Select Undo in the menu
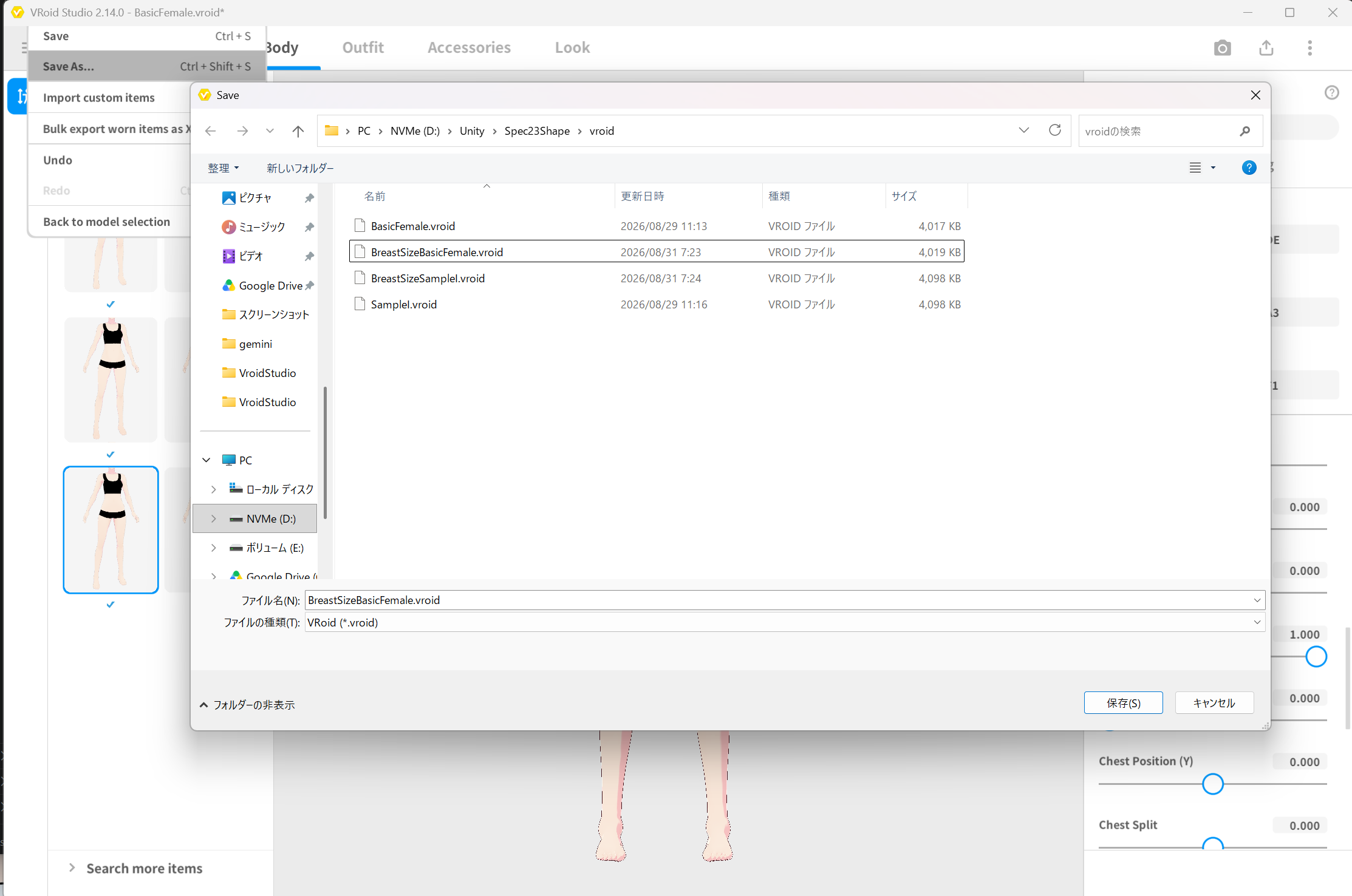The width and height of the screenshot is (1352, 896). (x=58, y=160)
